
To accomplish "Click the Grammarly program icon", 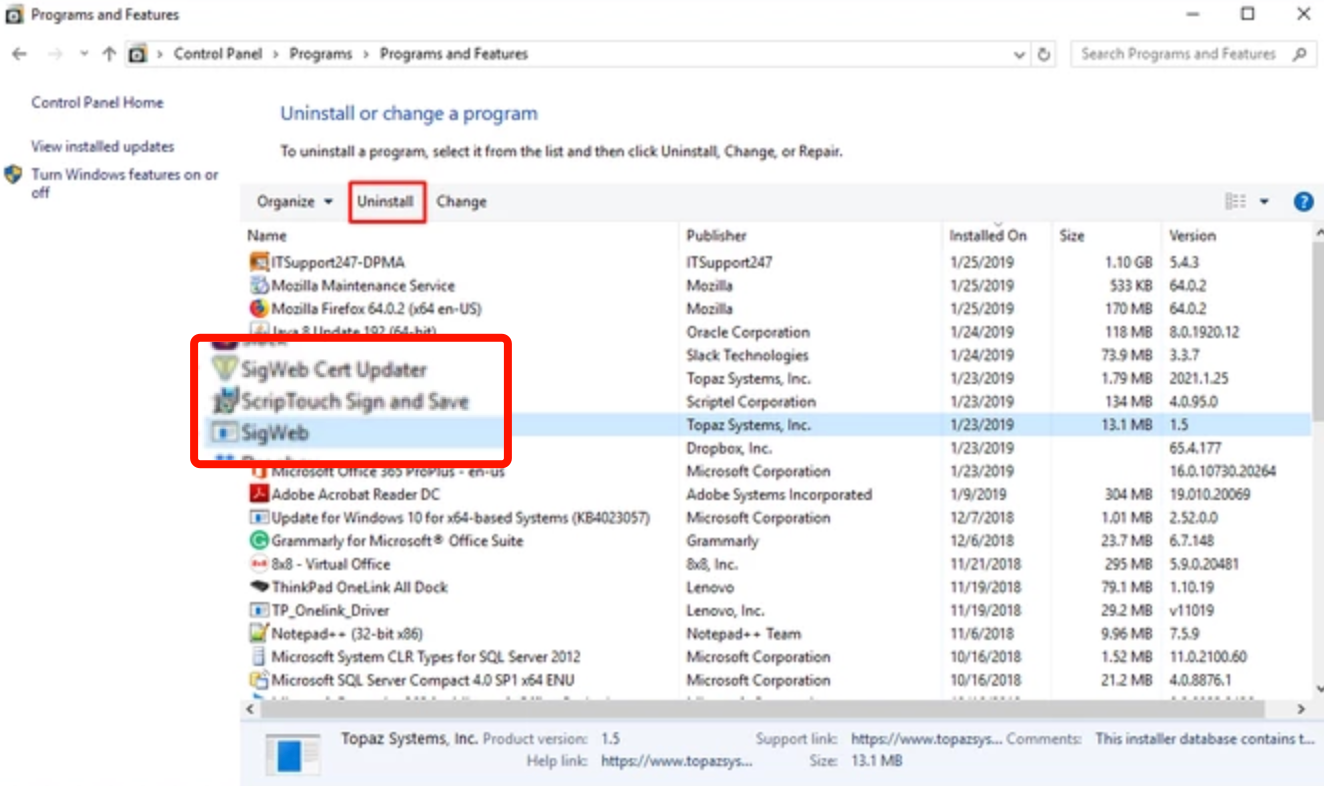I will tap(259, 541).
